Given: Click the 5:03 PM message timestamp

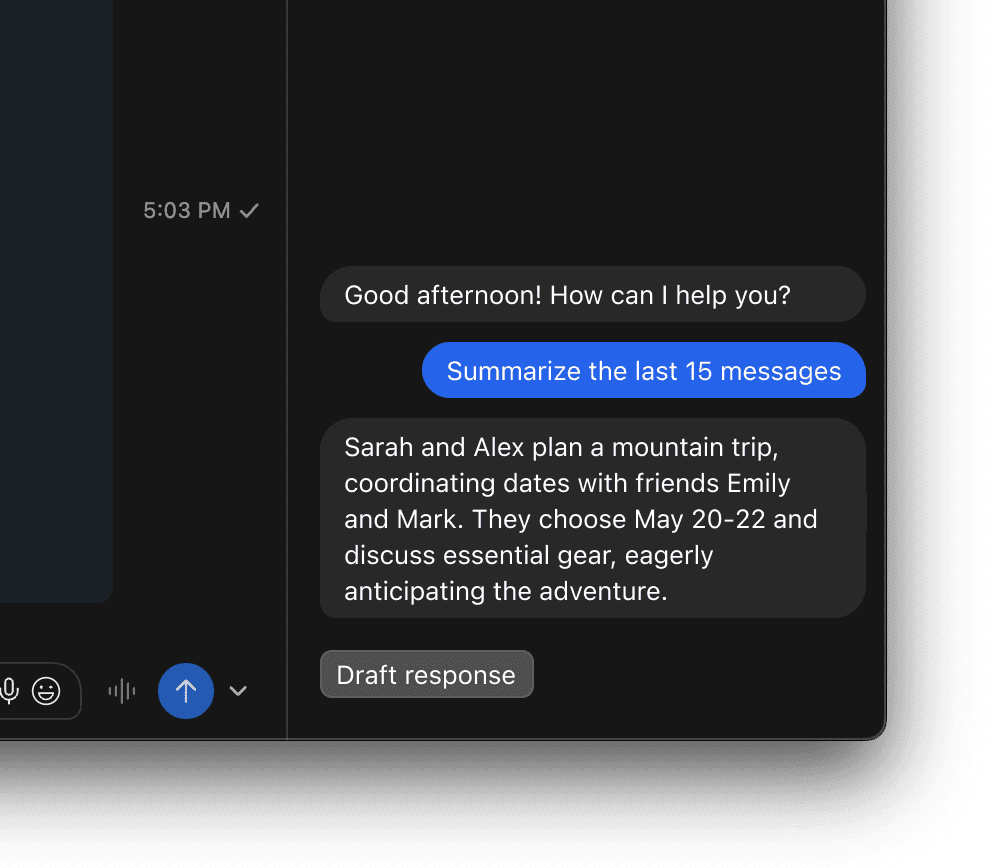Looking at the screenshot, I should point(187,210).
